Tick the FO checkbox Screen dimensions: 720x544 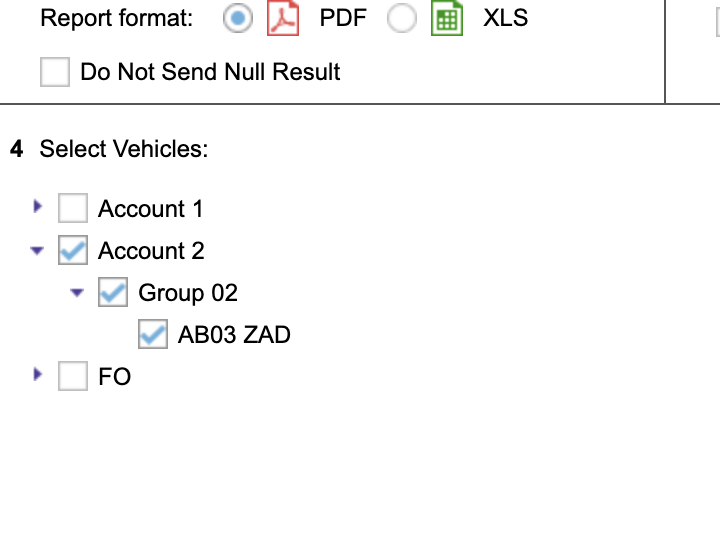pyautogui.click(x=73, y=376)
